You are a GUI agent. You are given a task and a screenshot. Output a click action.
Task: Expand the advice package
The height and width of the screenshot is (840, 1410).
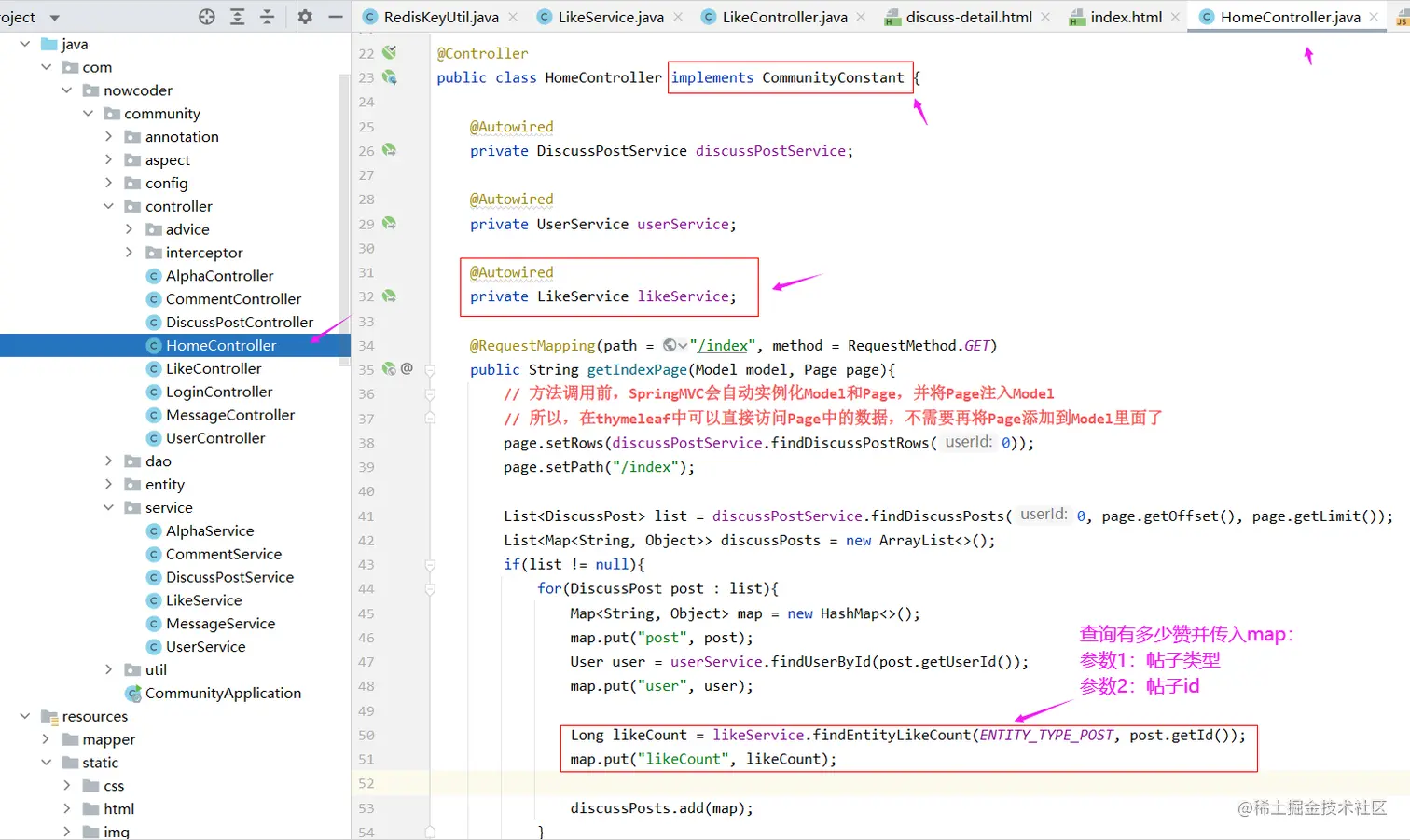(129, 229)
